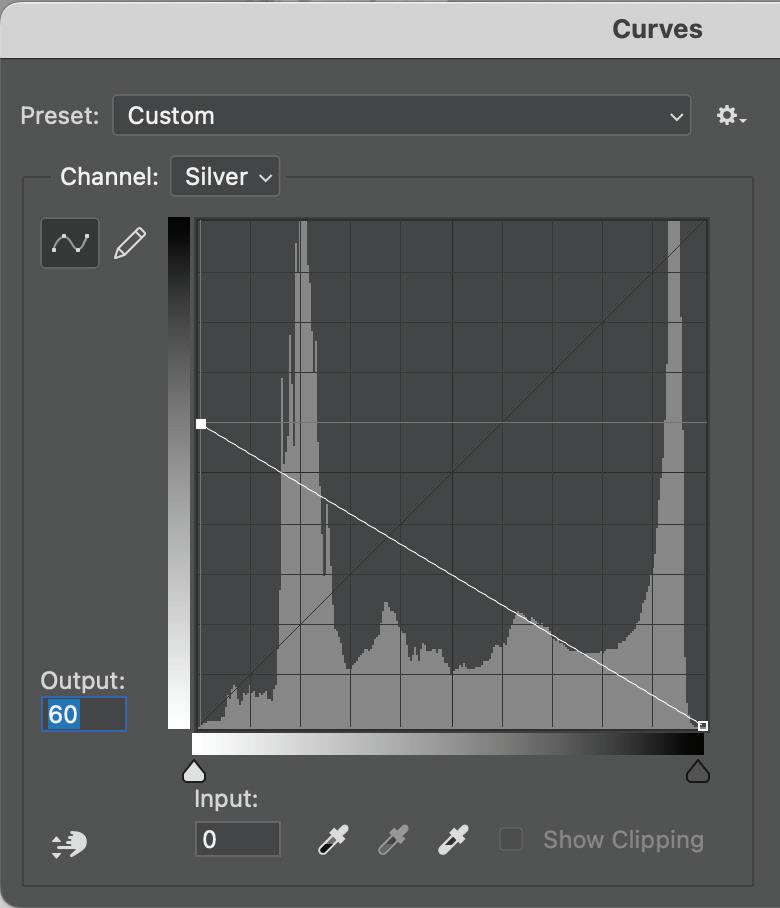780x908 pixels.
Task: Open the Channel dropdown showing Silver
Action: 225,177
